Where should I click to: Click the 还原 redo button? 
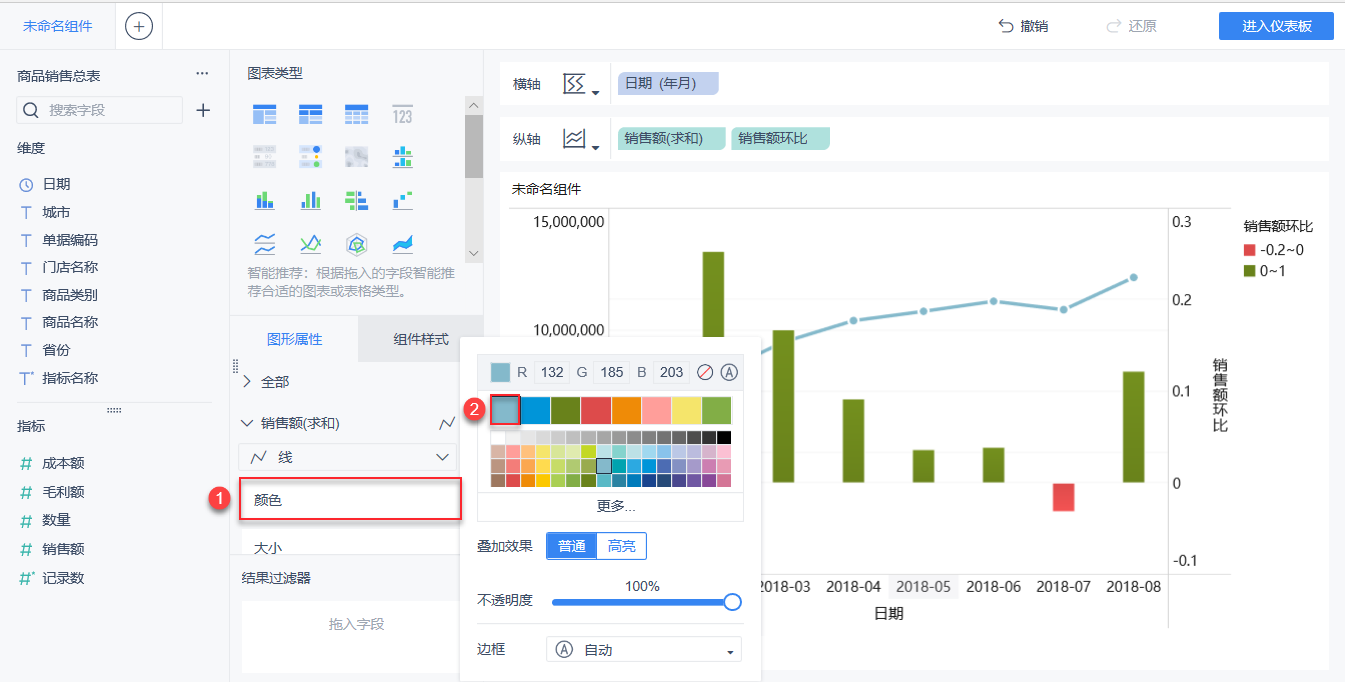[1131, 26]
